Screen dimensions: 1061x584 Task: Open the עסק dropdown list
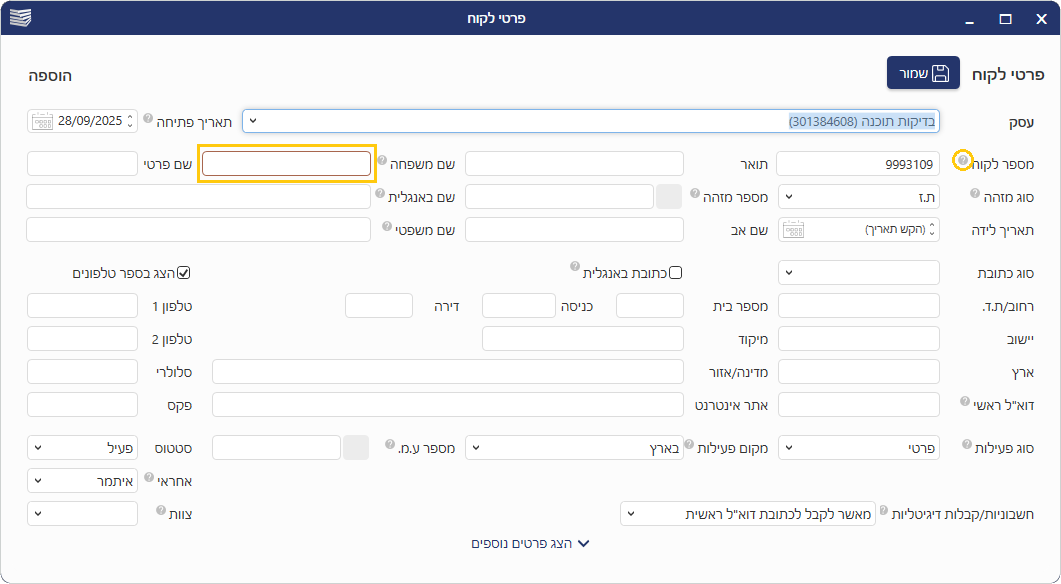253,121
